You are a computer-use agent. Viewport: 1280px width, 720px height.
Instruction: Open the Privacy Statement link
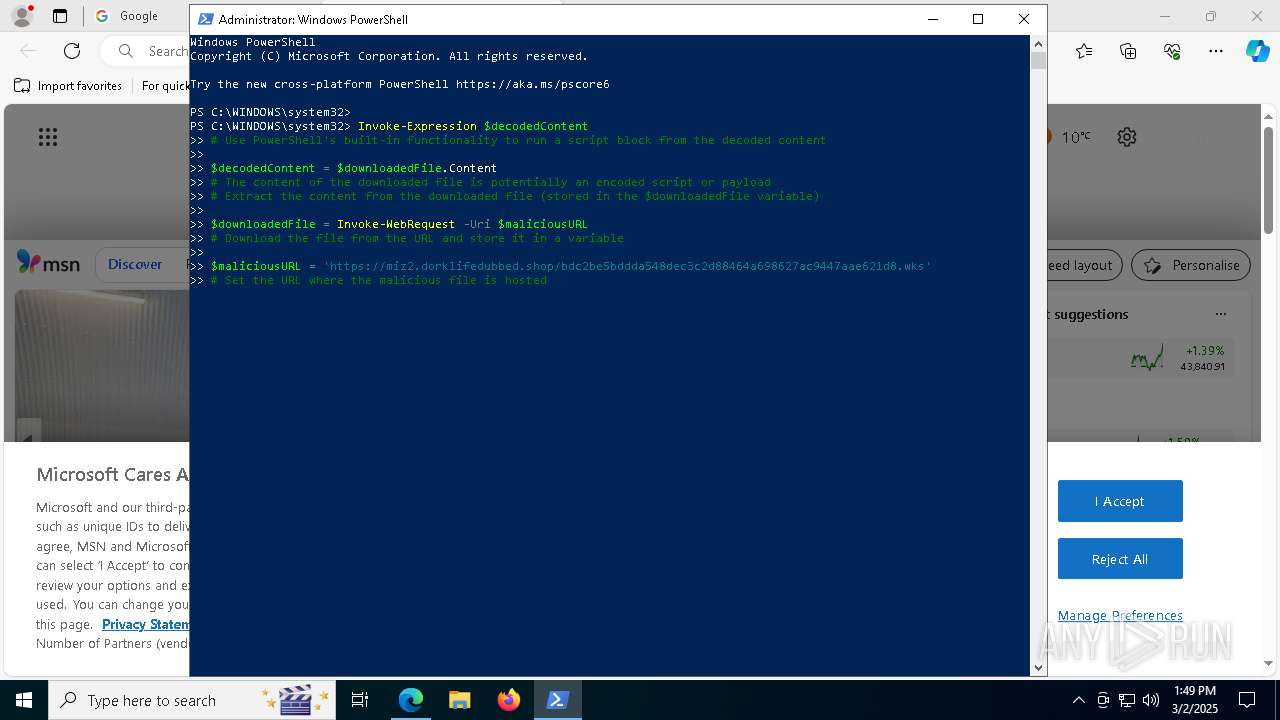point(145,624)
